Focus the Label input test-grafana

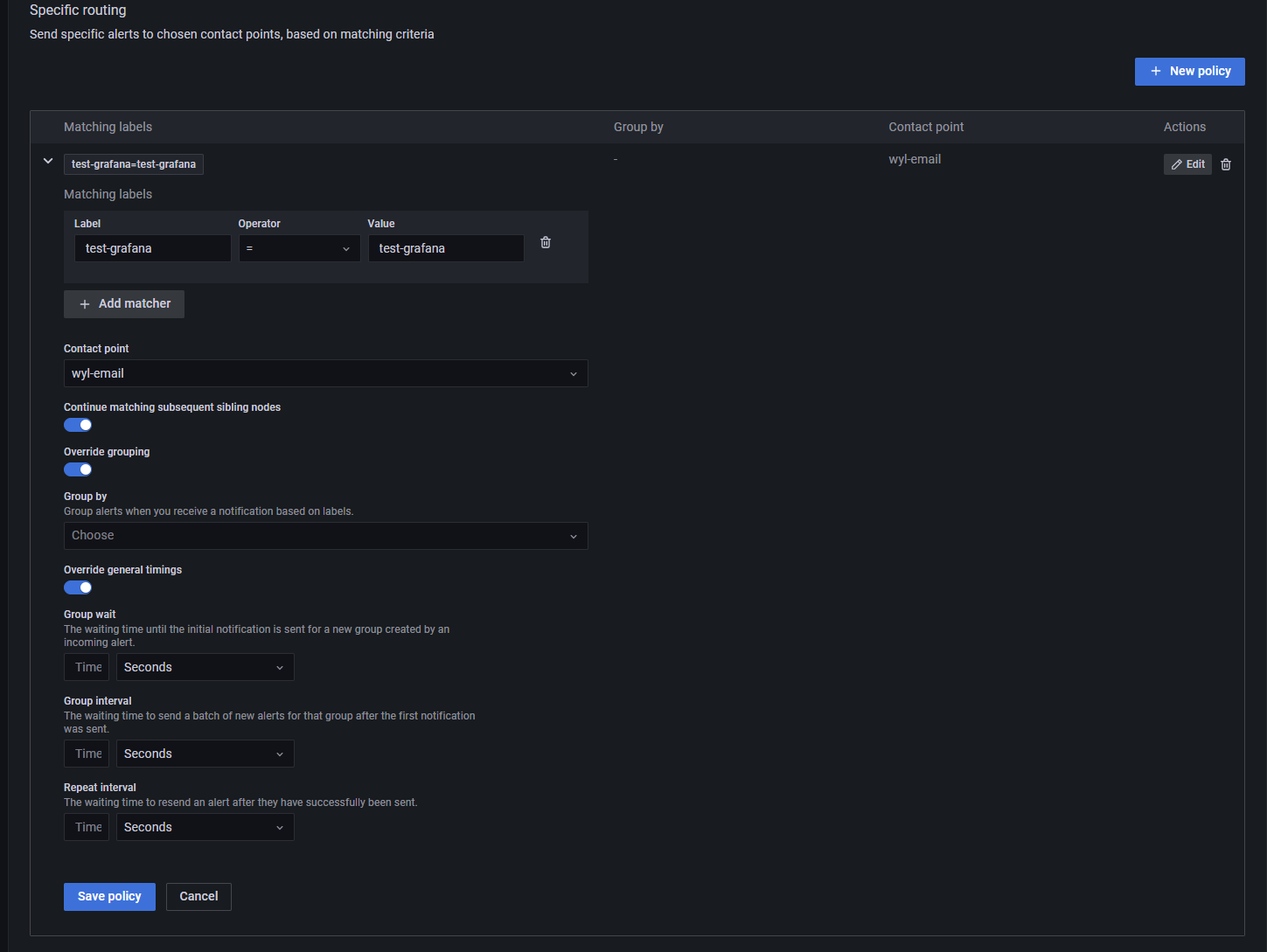153,248
